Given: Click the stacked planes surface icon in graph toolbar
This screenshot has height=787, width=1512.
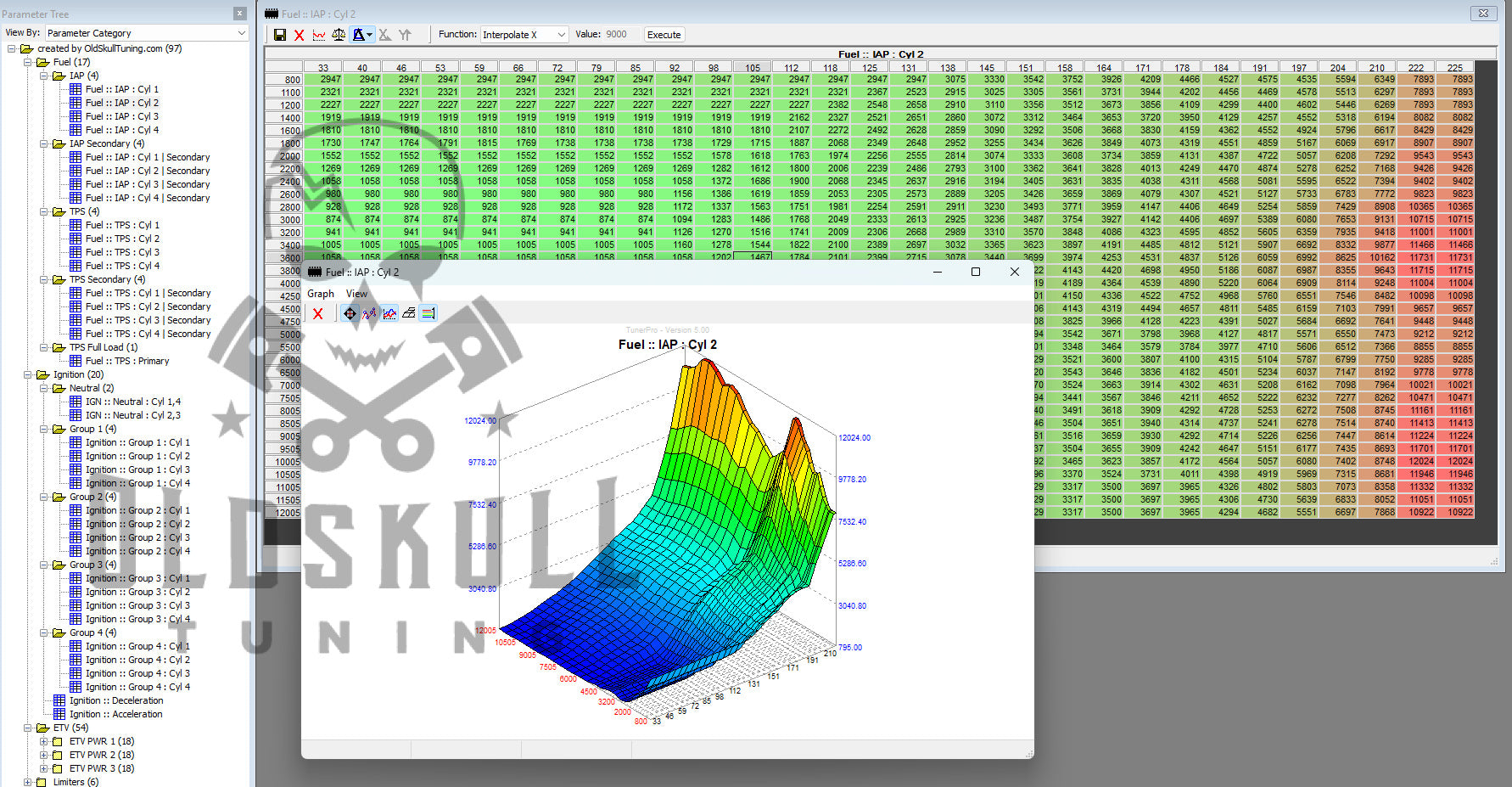Looking at the screenshot, I should coord(409,313).
